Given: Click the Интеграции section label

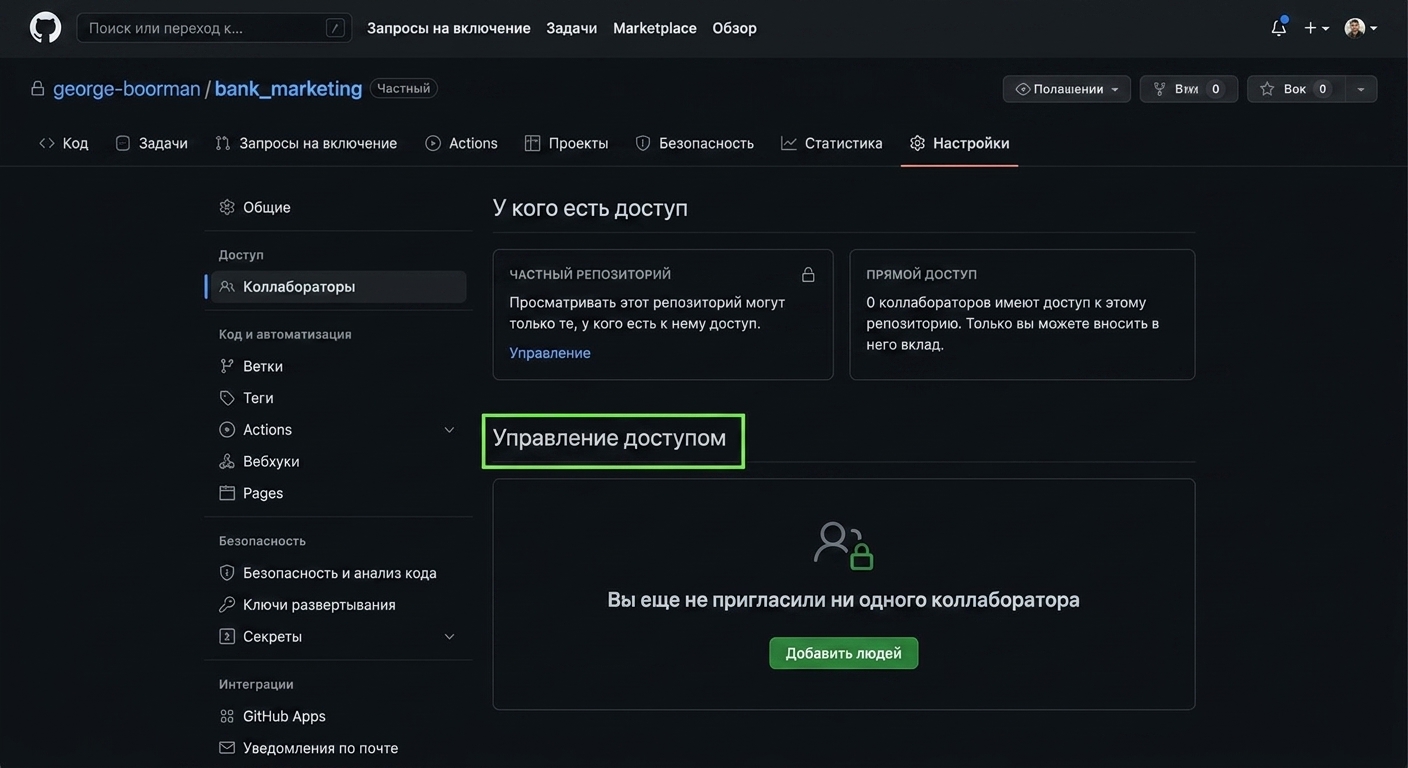Looking at the screenshot, I should coord(256,684).
